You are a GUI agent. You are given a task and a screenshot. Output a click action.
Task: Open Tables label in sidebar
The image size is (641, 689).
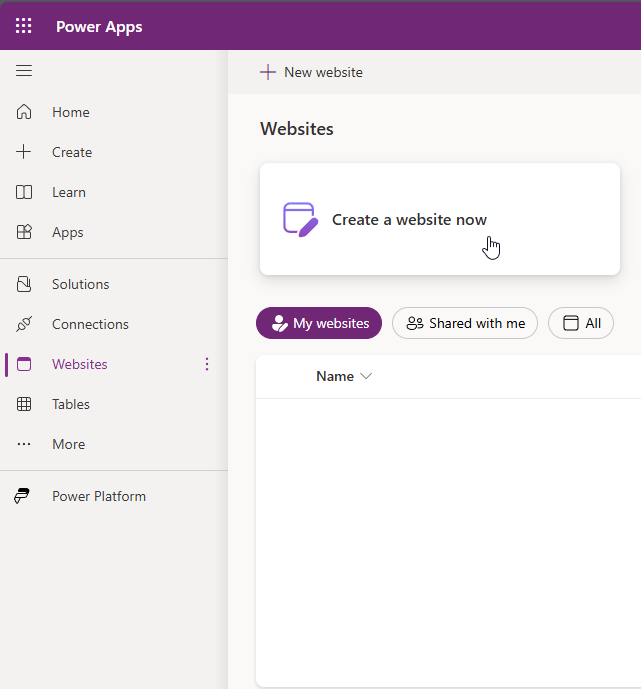pyautogui.click(x=71, y=404)
